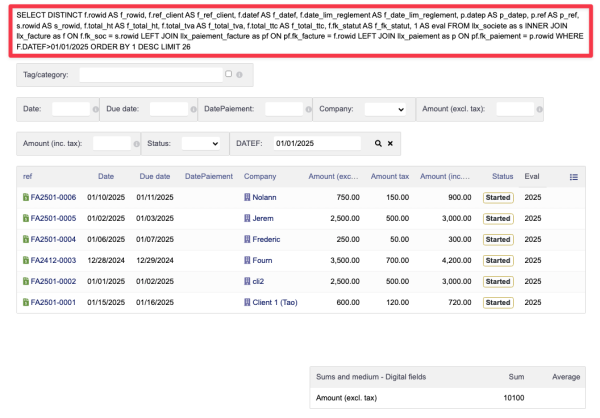Open the Company filter dropdown

pyautogui.click(x=384, y=108)
